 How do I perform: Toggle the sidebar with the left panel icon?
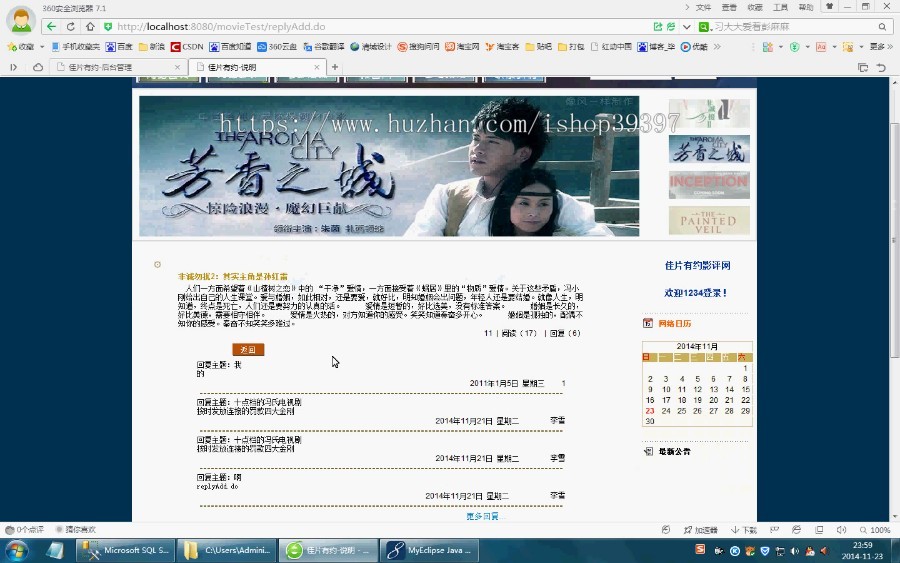(x=13, y=67)
